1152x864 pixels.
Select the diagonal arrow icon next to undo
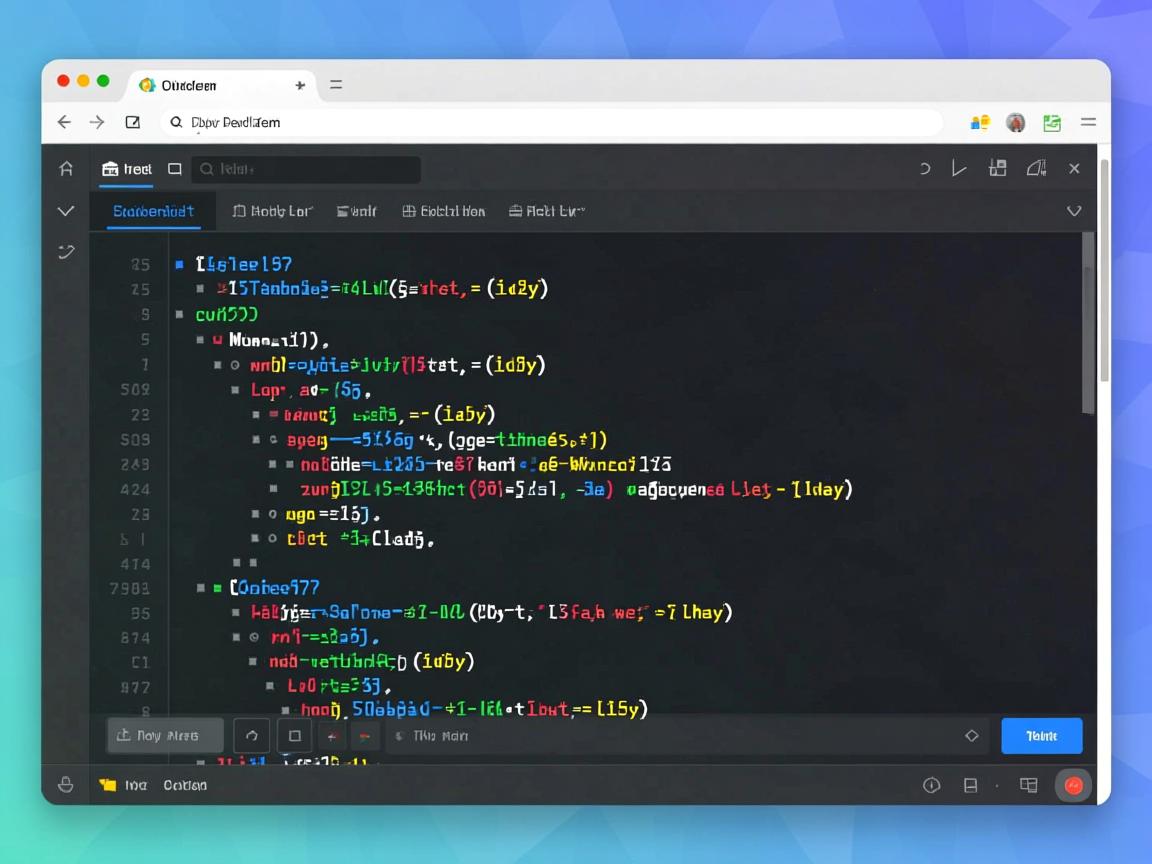tap(959, 168)
